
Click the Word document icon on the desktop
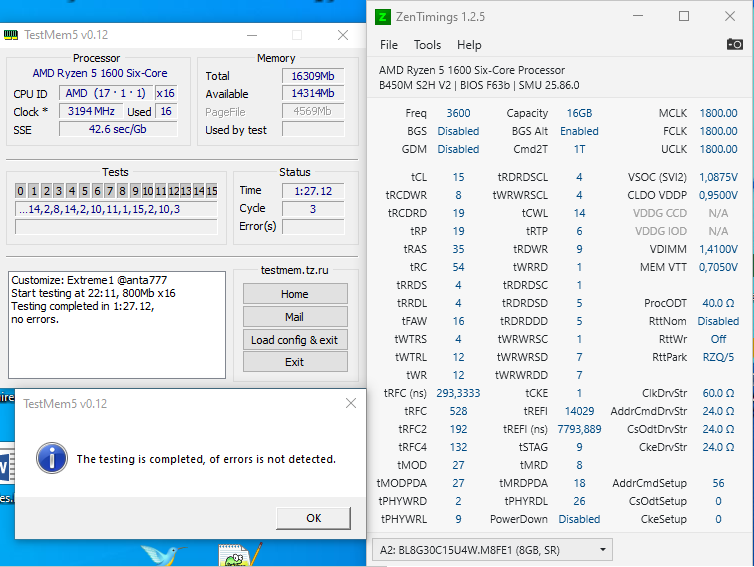click(7, 466)
